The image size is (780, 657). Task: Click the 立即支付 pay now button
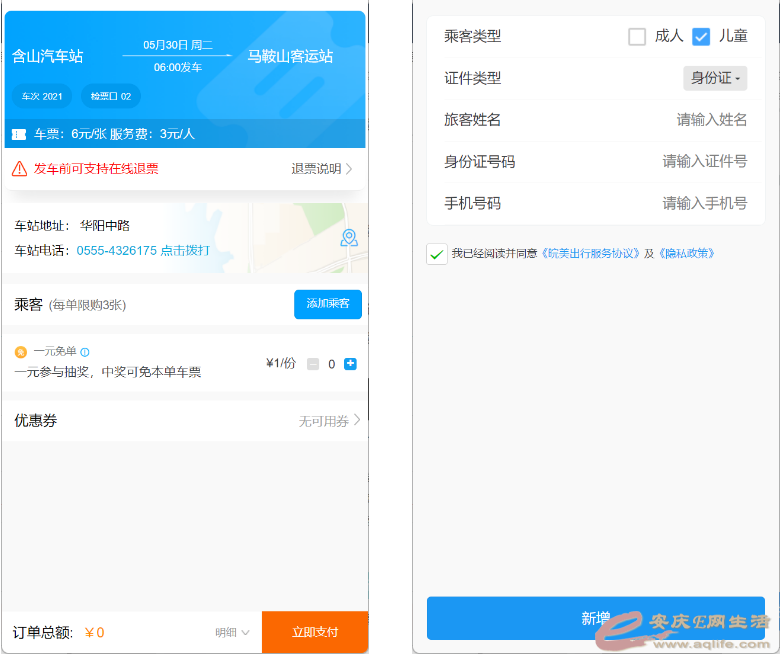tap(315, 632)
